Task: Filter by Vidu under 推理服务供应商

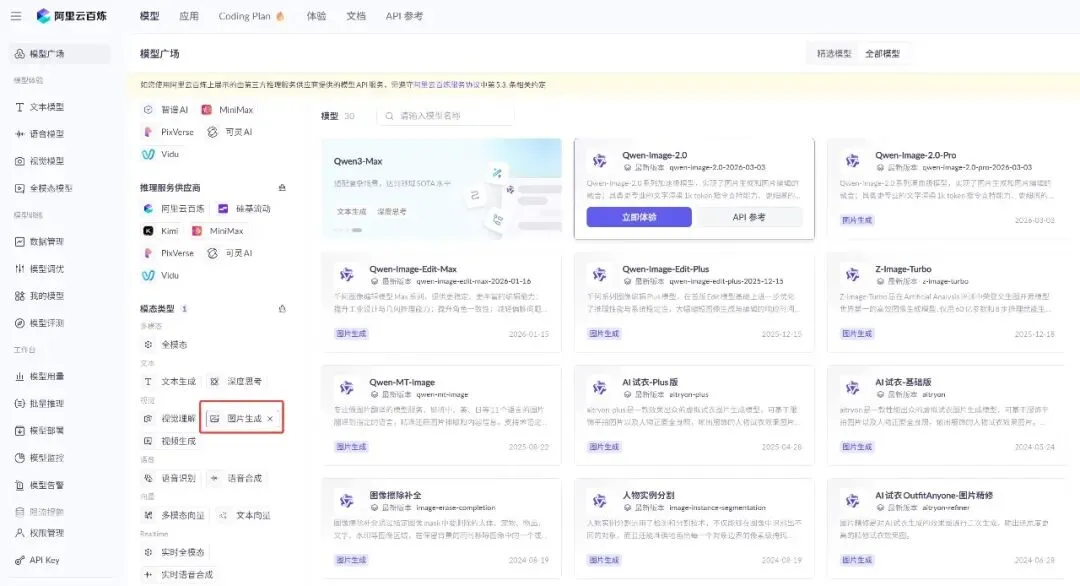Action: [x=161, y=275]
